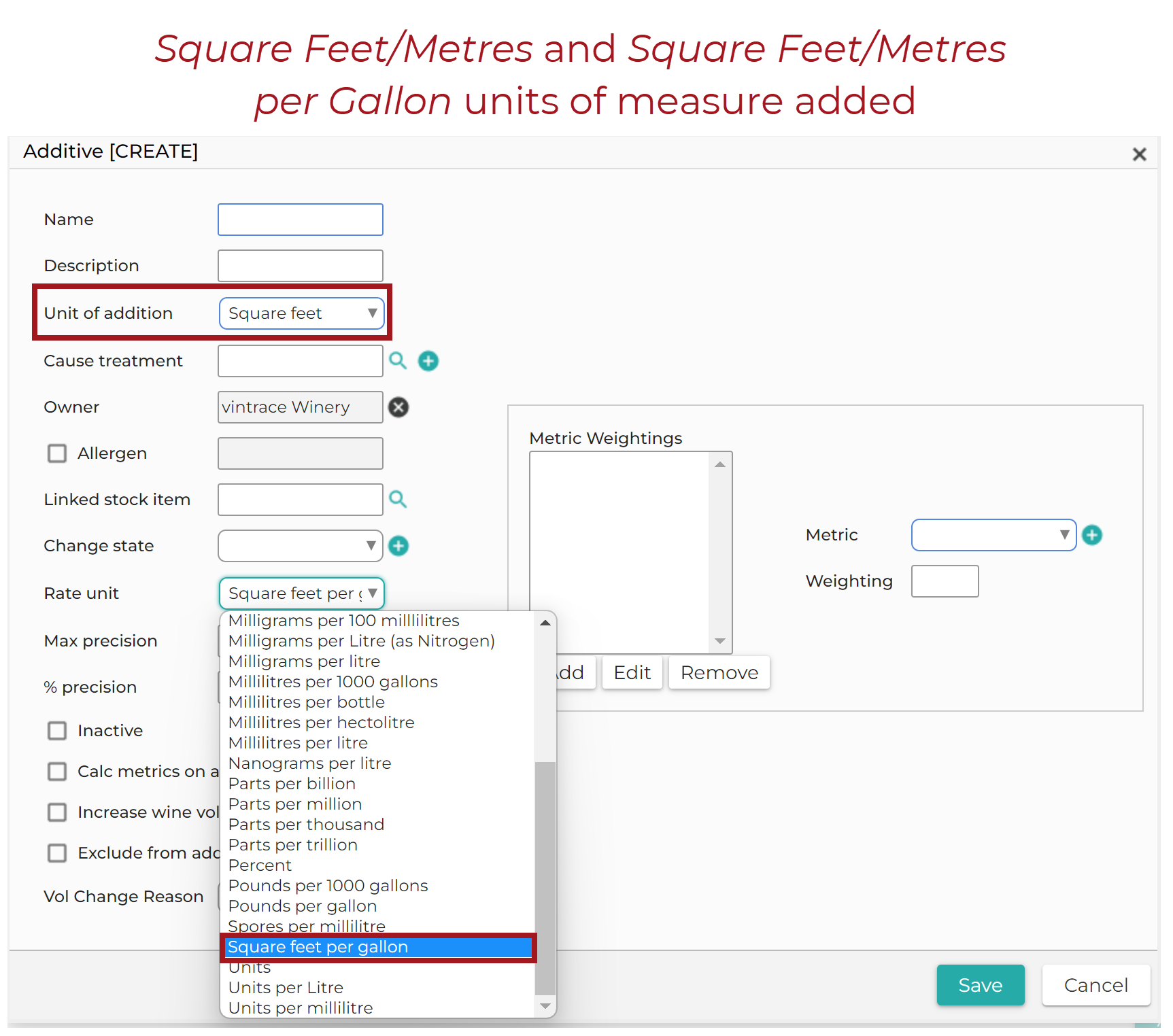Open the Unit of addition dropdown

302,313
